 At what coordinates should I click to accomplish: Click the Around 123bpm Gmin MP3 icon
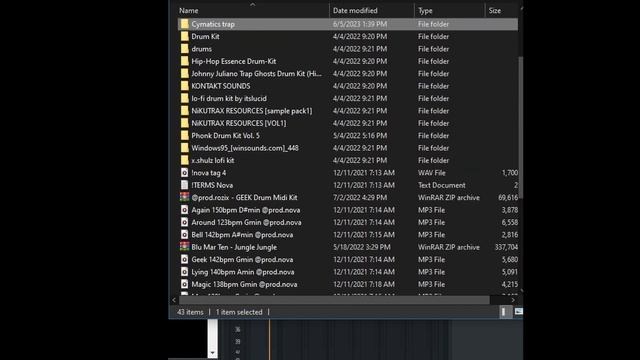[x=184, y=222]
